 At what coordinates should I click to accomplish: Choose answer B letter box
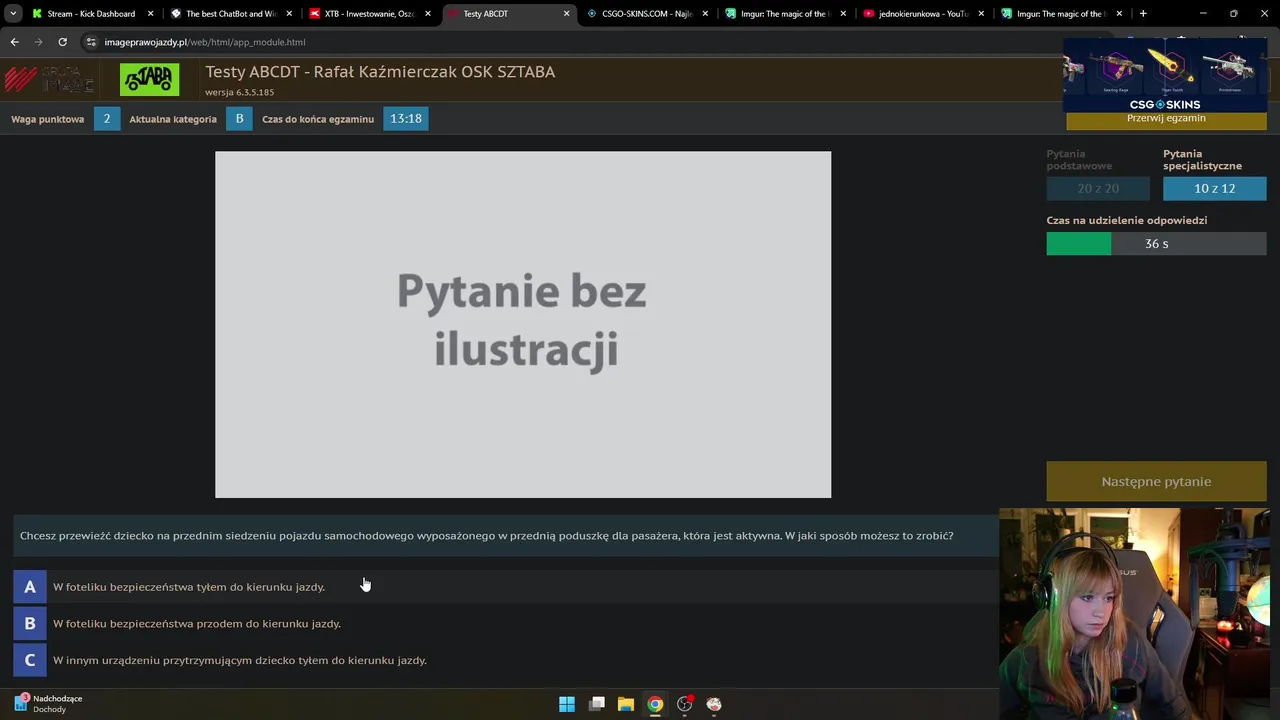click(30, 623)
